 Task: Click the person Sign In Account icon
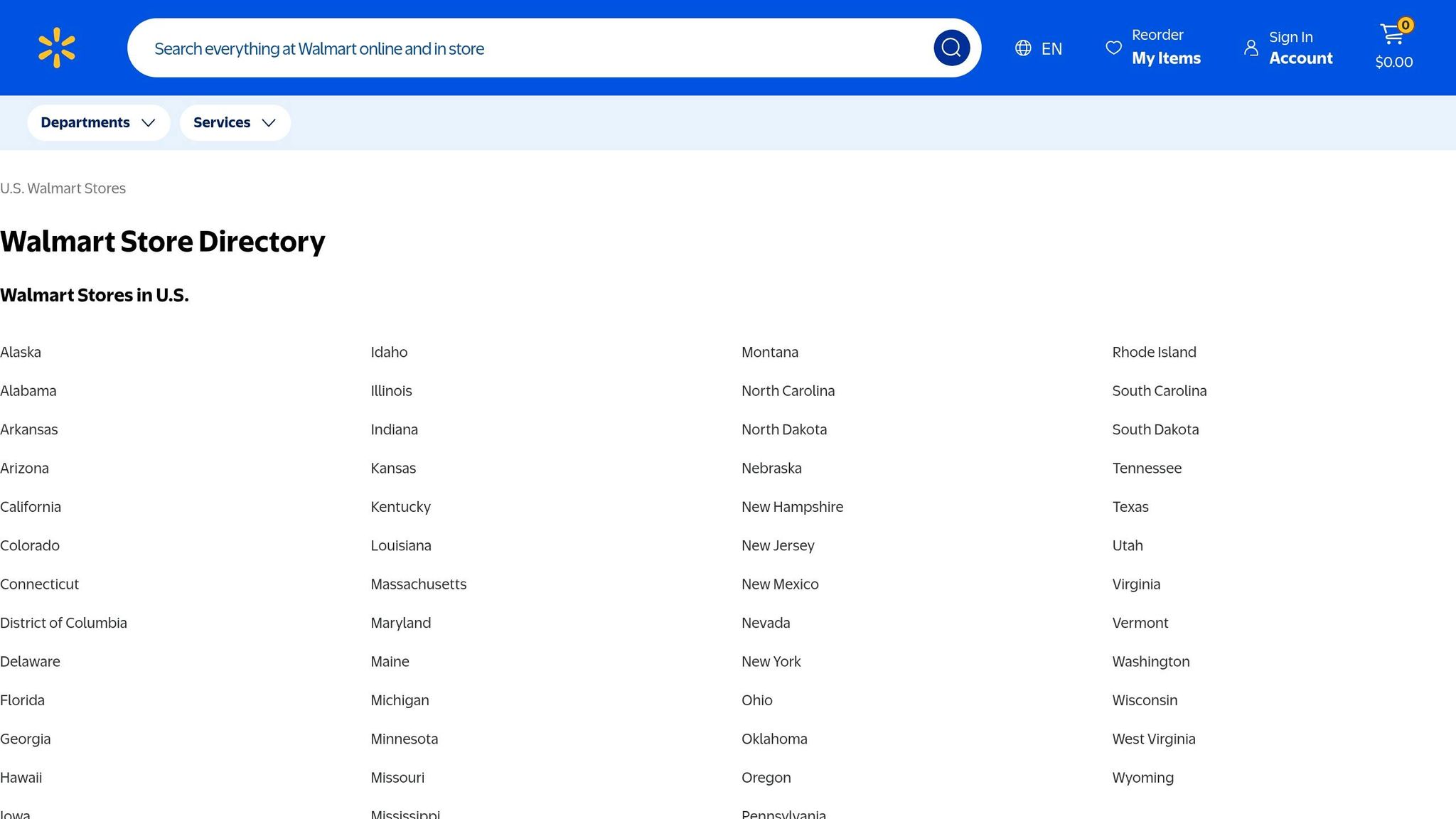tap(1251, 48)
